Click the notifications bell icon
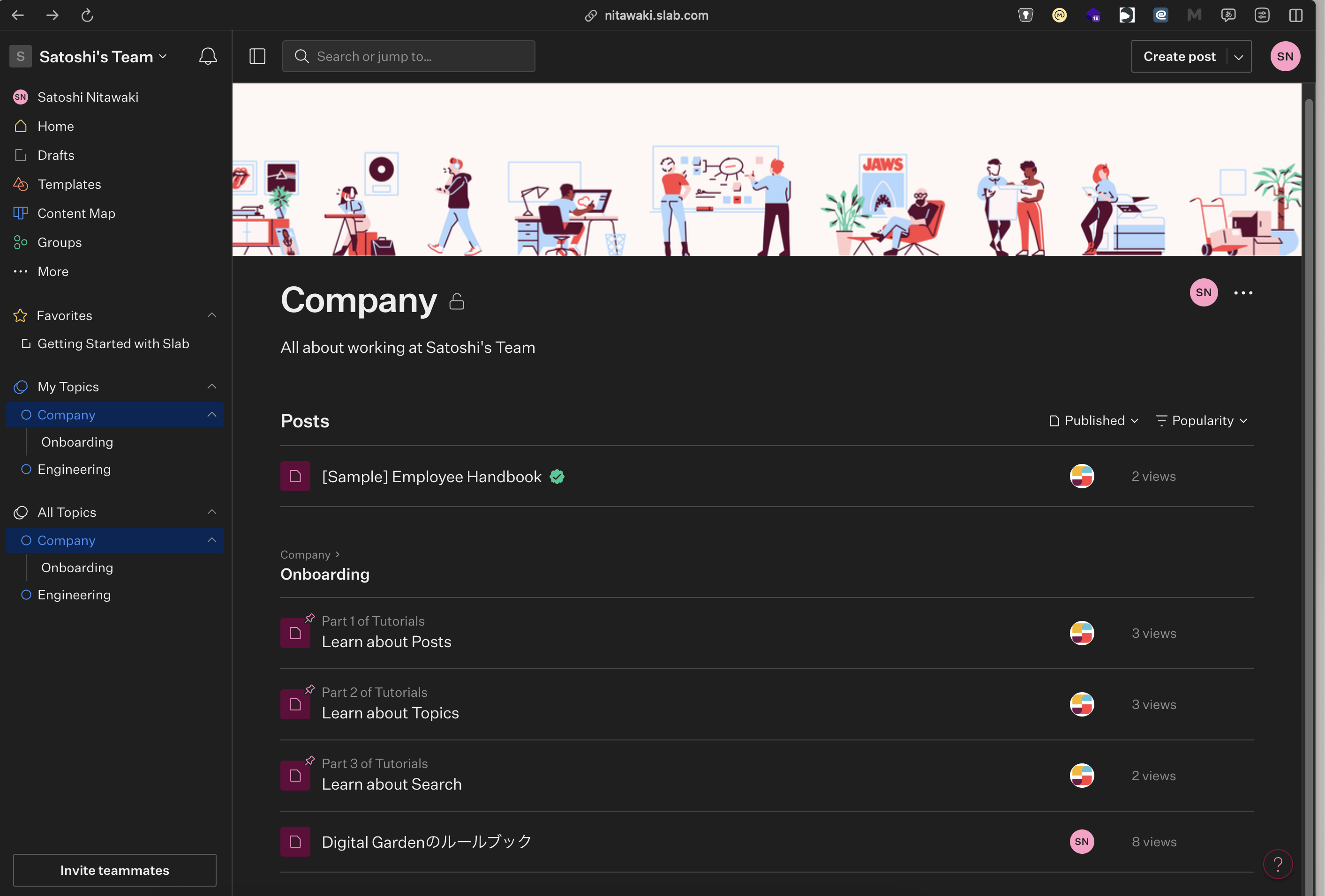Image resolution: width=1325 pixels, height=896 pixels. click(x=208, y=56)
